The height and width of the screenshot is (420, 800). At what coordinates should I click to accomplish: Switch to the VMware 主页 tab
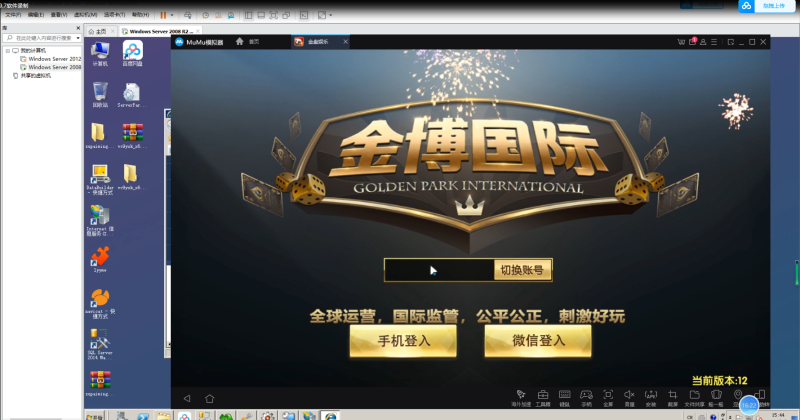pos(101,31)
